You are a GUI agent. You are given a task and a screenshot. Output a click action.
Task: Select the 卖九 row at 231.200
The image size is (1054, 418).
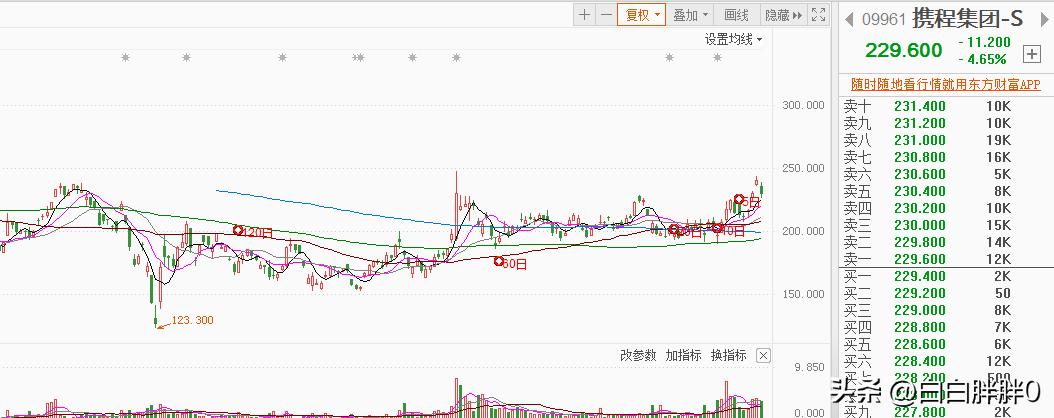pos(946,124)
